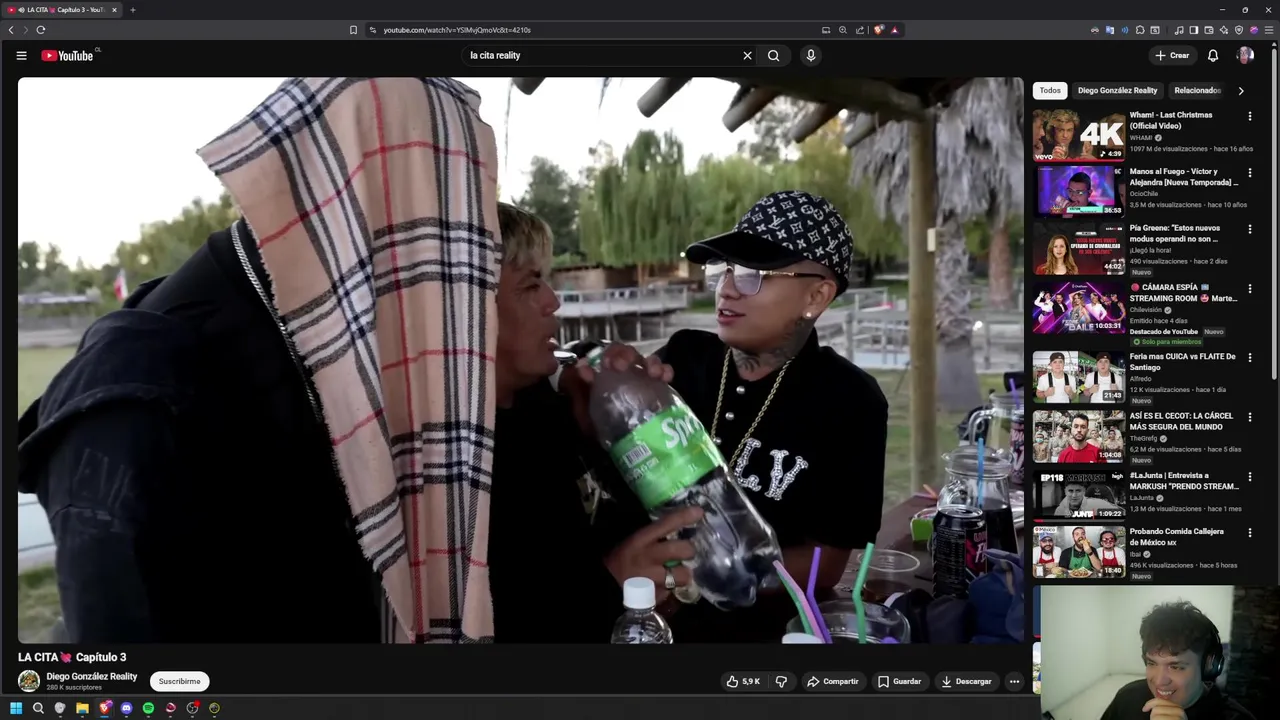
Task: Select the Diego González Reality chip
Action: pyautogui.click(x=1117, y=90)
